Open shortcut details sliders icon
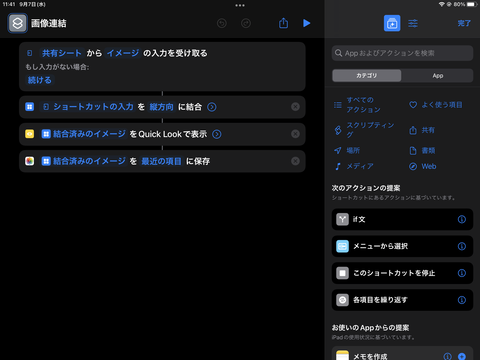 click(x=413, y=23)
